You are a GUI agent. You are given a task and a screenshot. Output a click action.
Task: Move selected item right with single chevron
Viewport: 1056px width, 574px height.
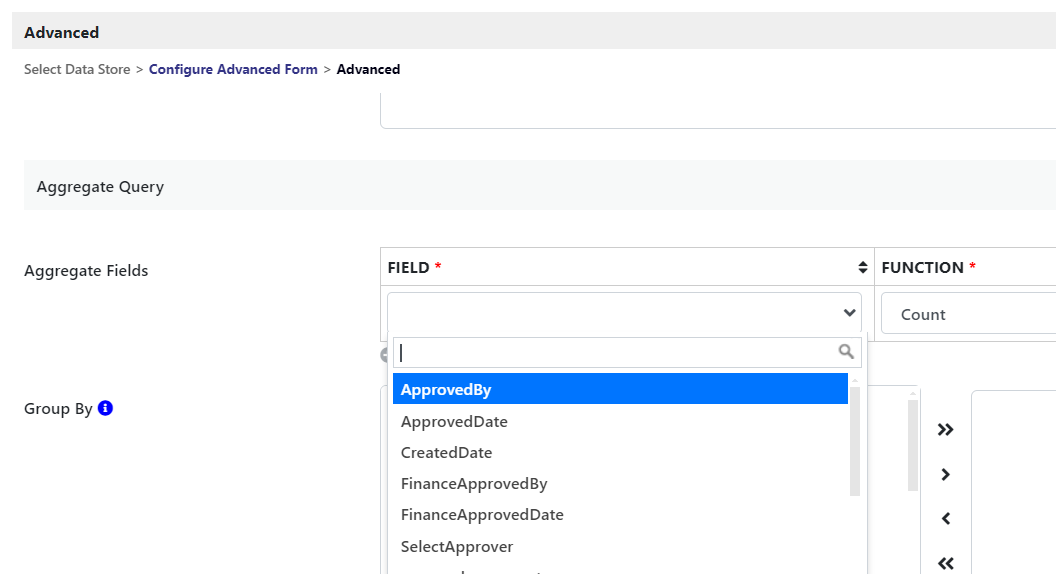point(946,474)
